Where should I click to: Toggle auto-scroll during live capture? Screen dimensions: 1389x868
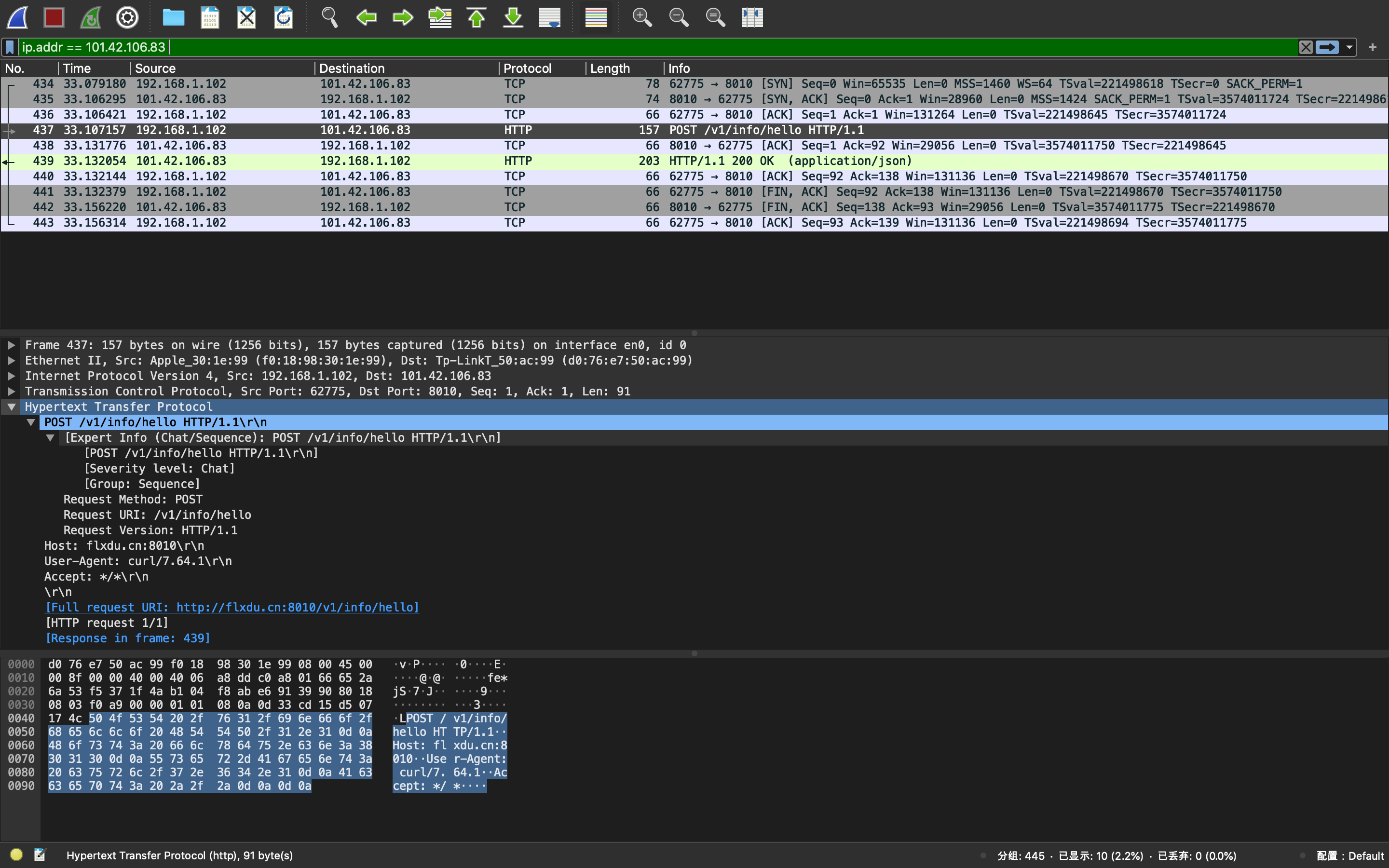pyautogui.click(x=550, y=17)
